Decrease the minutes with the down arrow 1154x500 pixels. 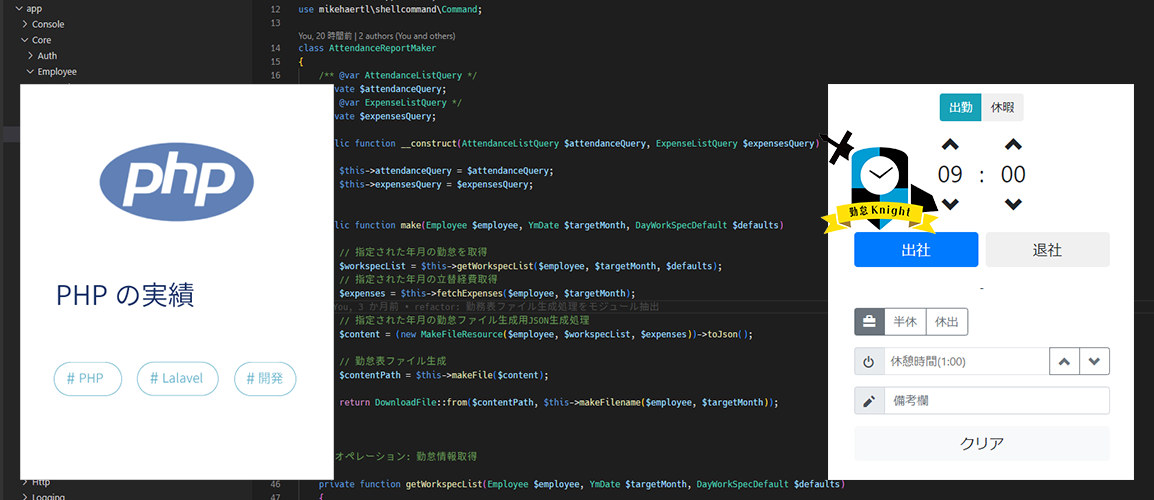1013,204
